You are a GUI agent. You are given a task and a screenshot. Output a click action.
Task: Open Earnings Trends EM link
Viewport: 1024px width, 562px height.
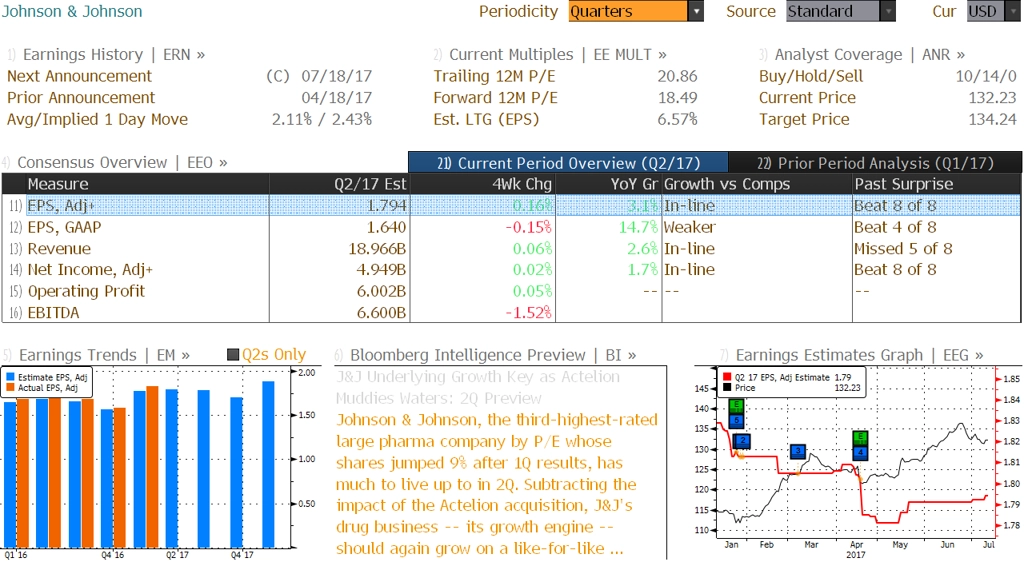pyautogui.click(x=104, y=355)
